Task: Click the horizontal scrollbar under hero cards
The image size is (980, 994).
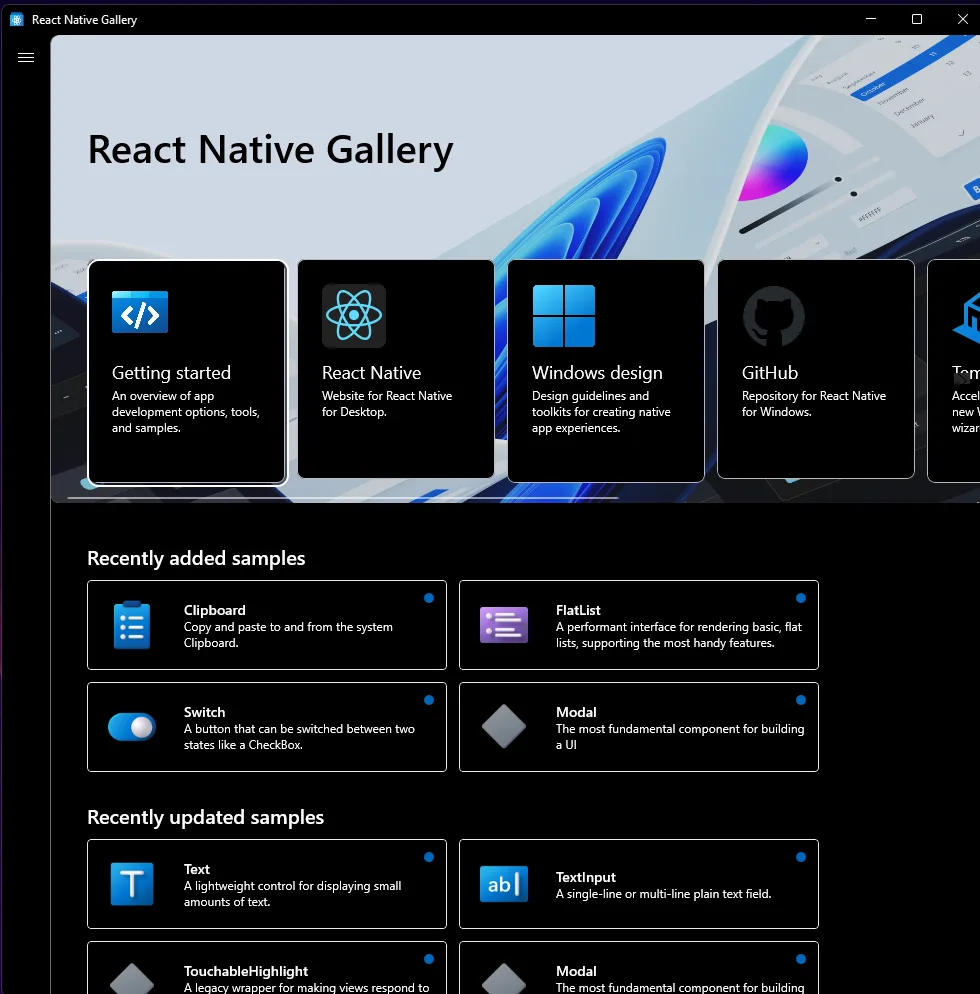Action: coord(342,497)
